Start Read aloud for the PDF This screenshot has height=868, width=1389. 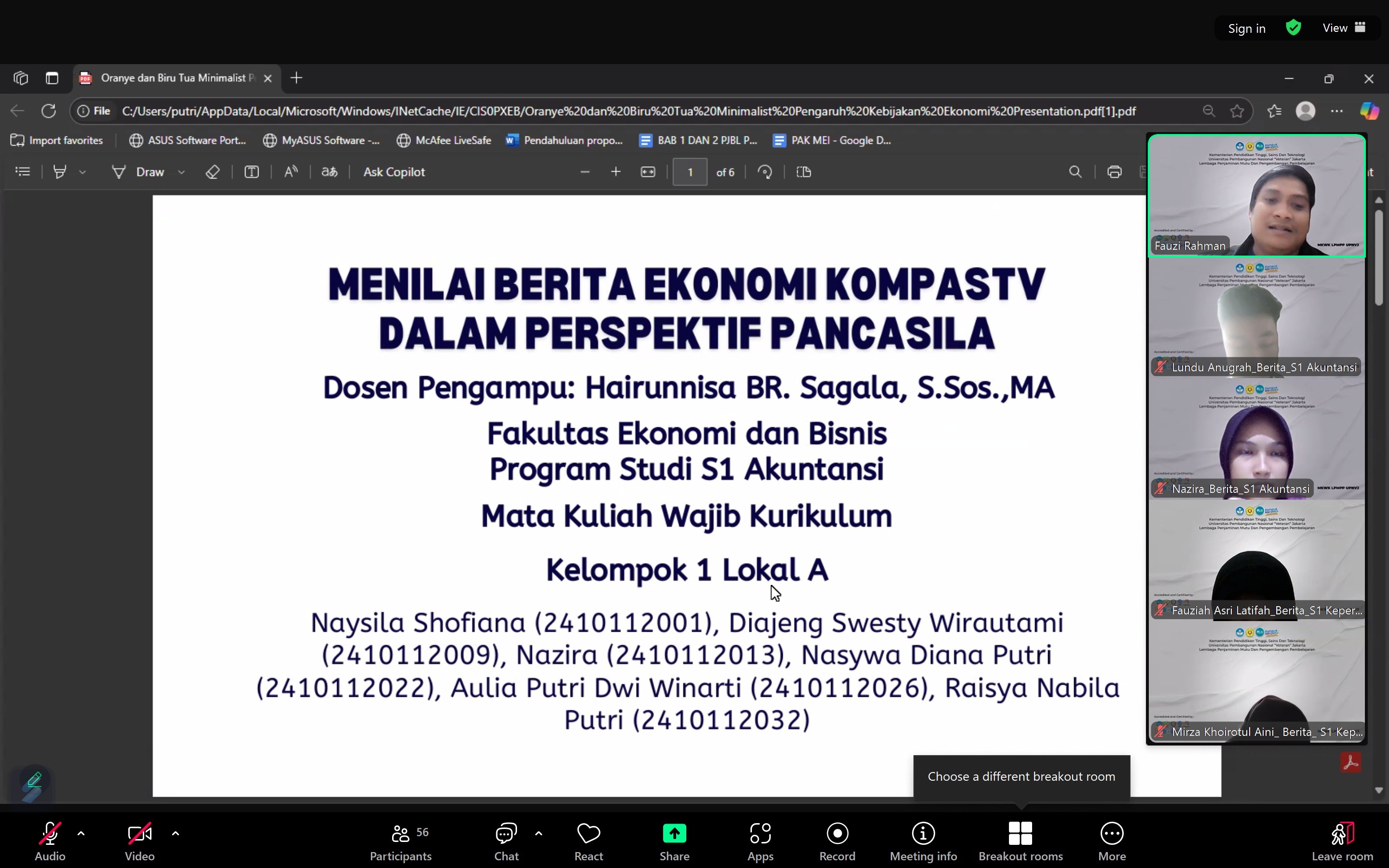click(x=291, y=172)
